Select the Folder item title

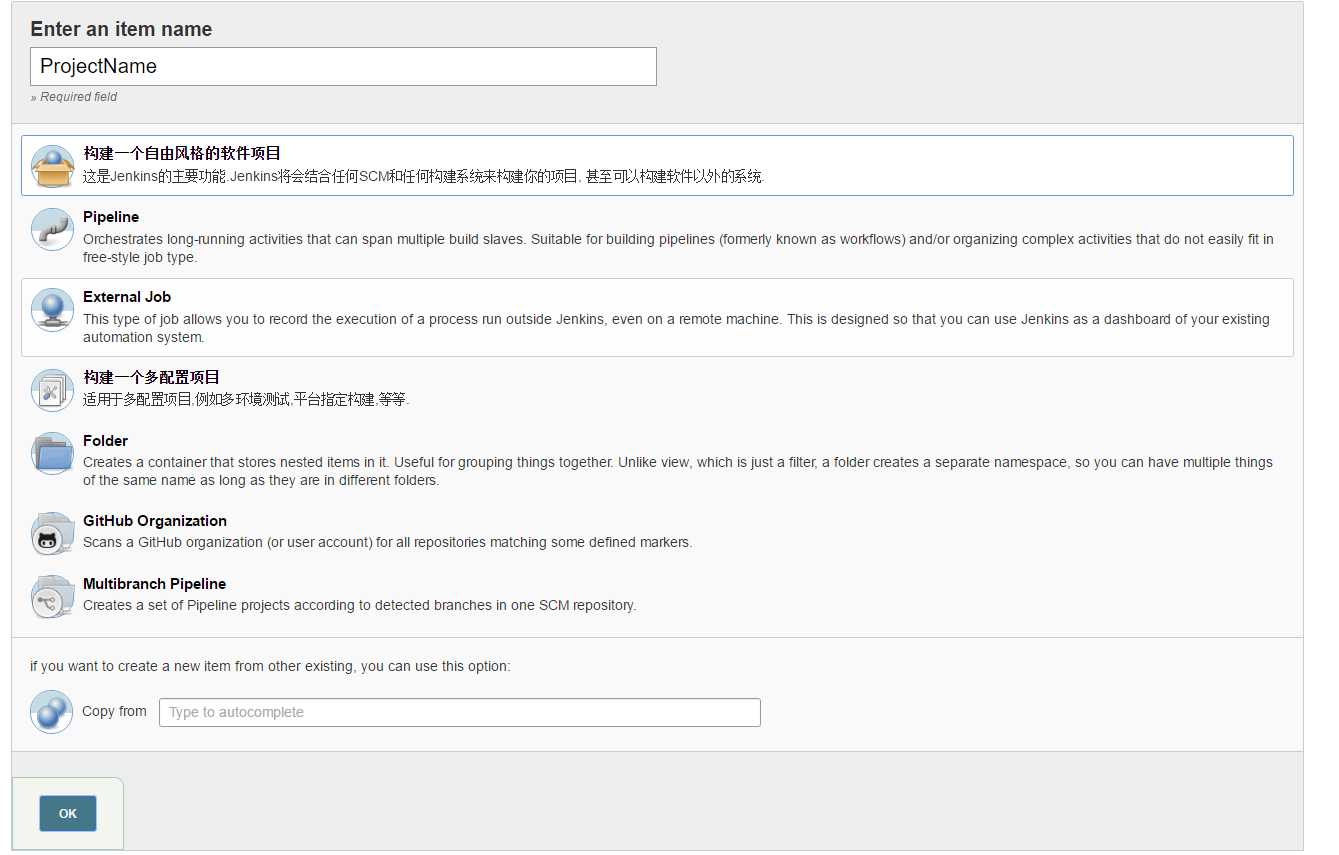pos(106,441)
